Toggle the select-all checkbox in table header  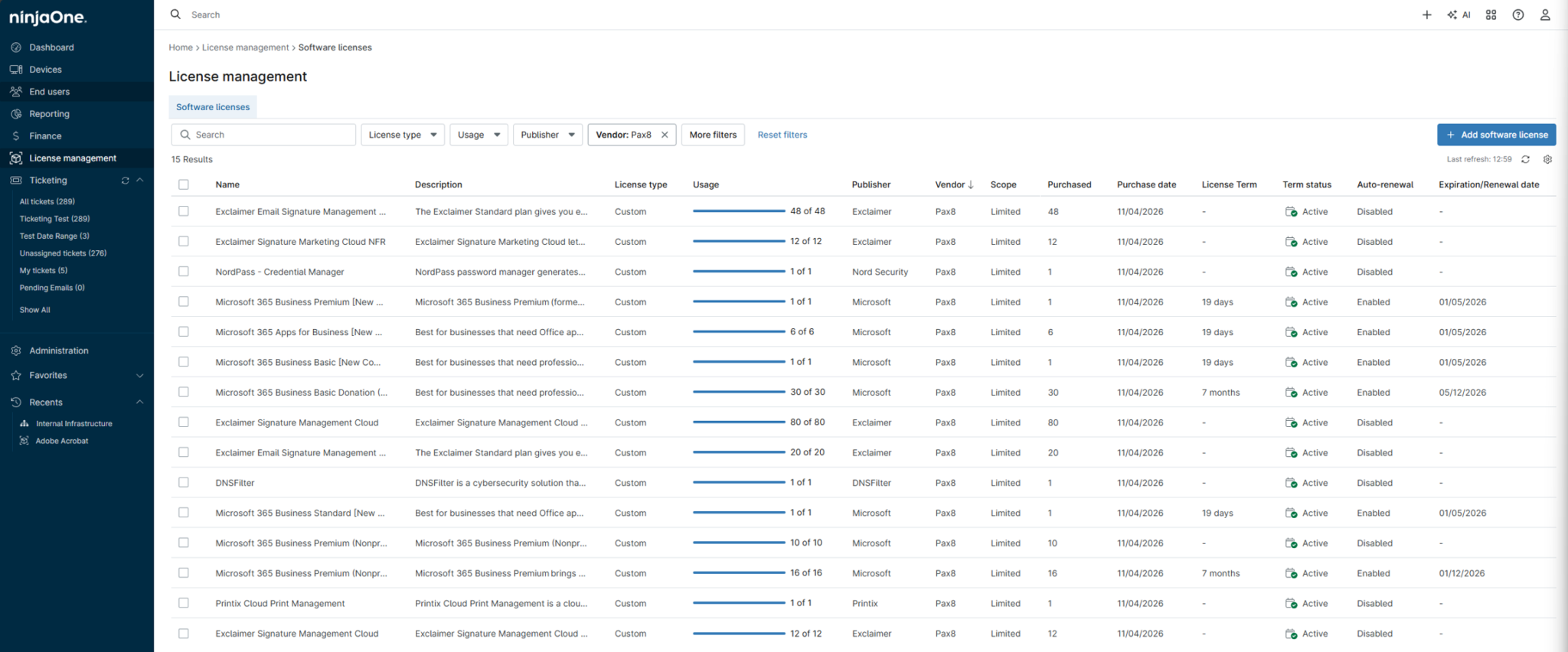(x=184, y=184)
